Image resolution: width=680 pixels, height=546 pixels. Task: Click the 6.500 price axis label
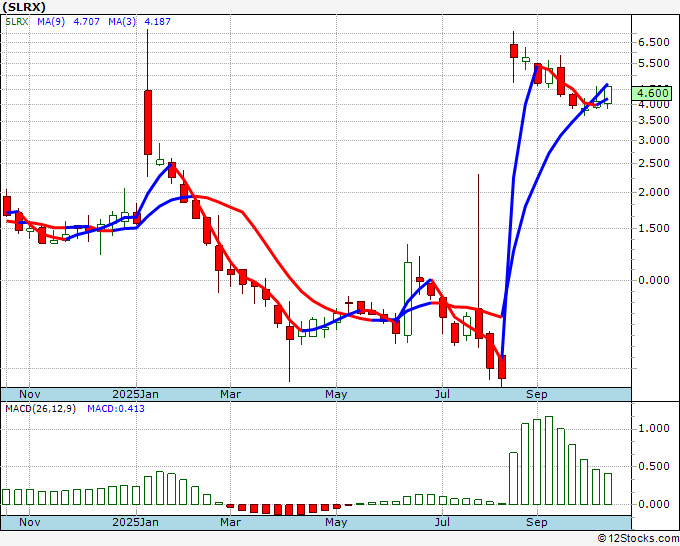653,42
